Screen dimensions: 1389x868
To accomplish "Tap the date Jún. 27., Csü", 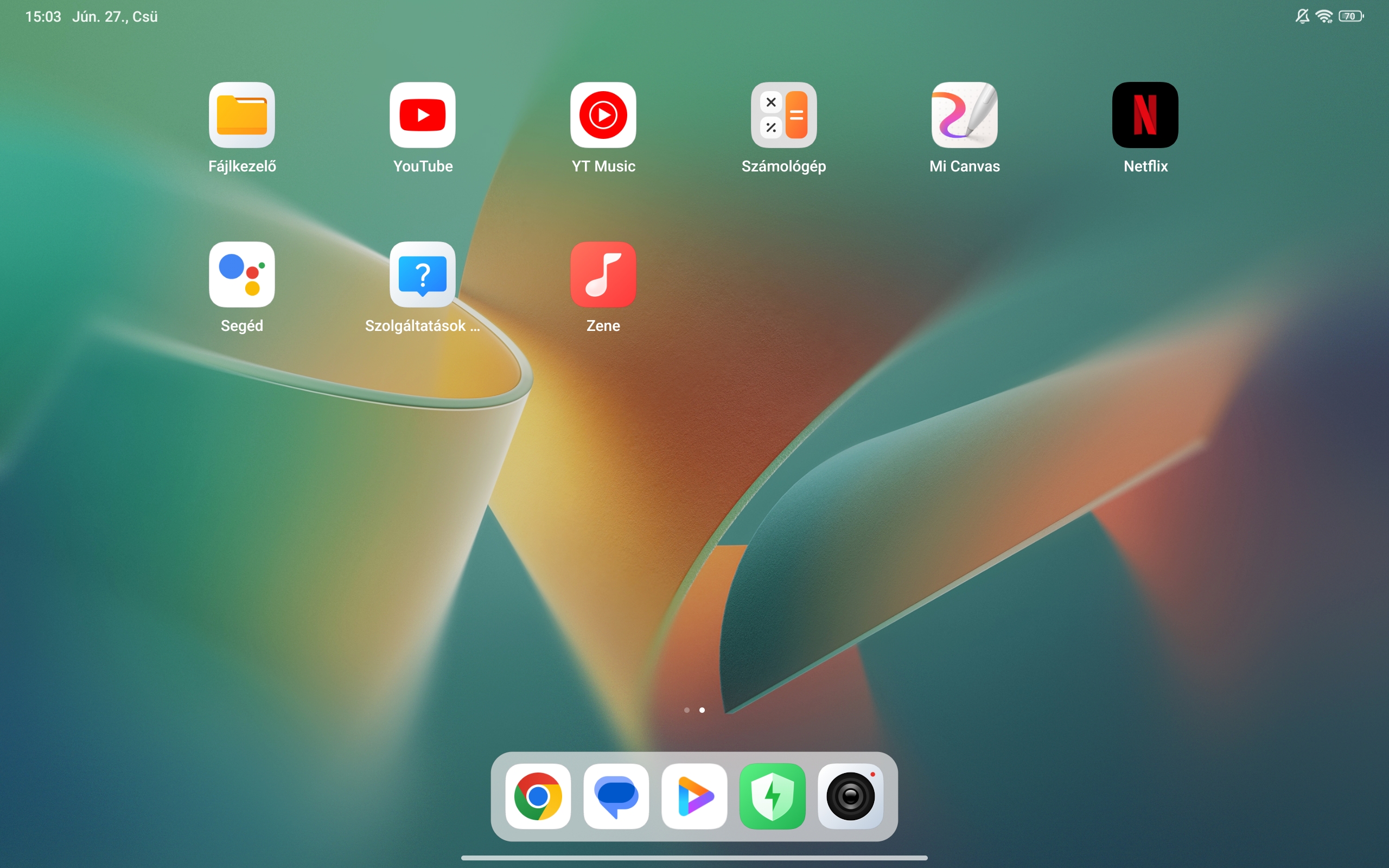I will (x=115, y=17).
